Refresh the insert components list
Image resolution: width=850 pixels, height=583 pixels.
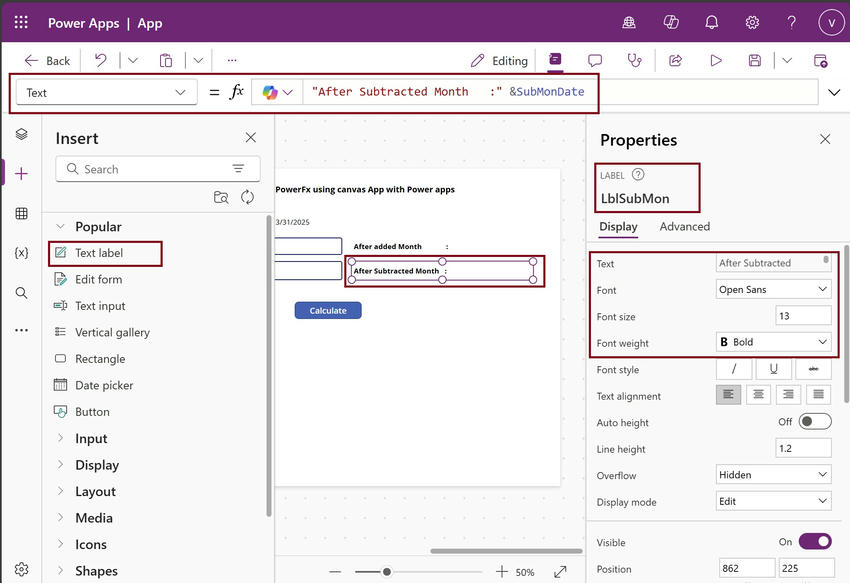pyautogui.click(x=247, y=197)
